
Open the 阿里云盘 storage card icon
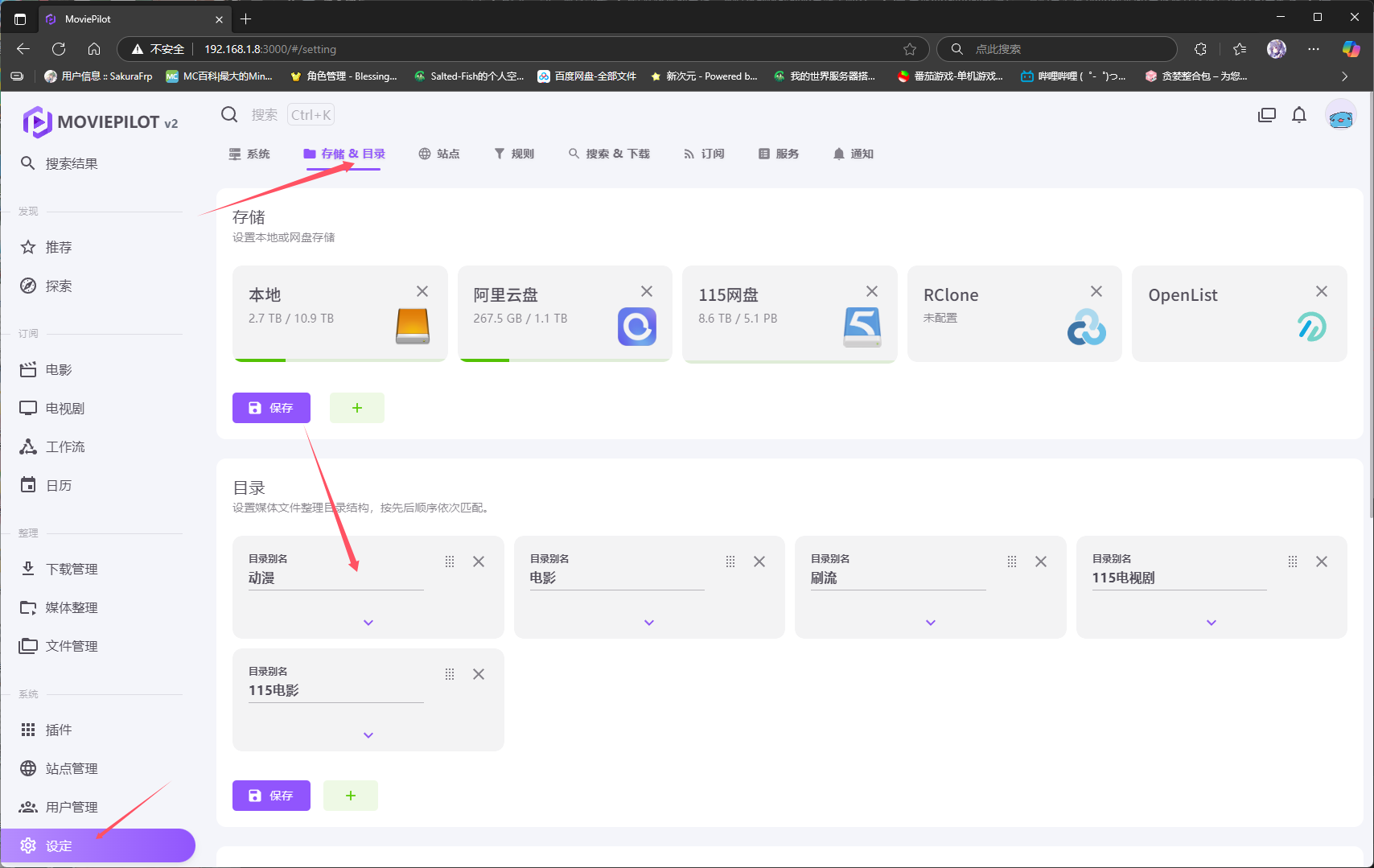pos(636,326)
